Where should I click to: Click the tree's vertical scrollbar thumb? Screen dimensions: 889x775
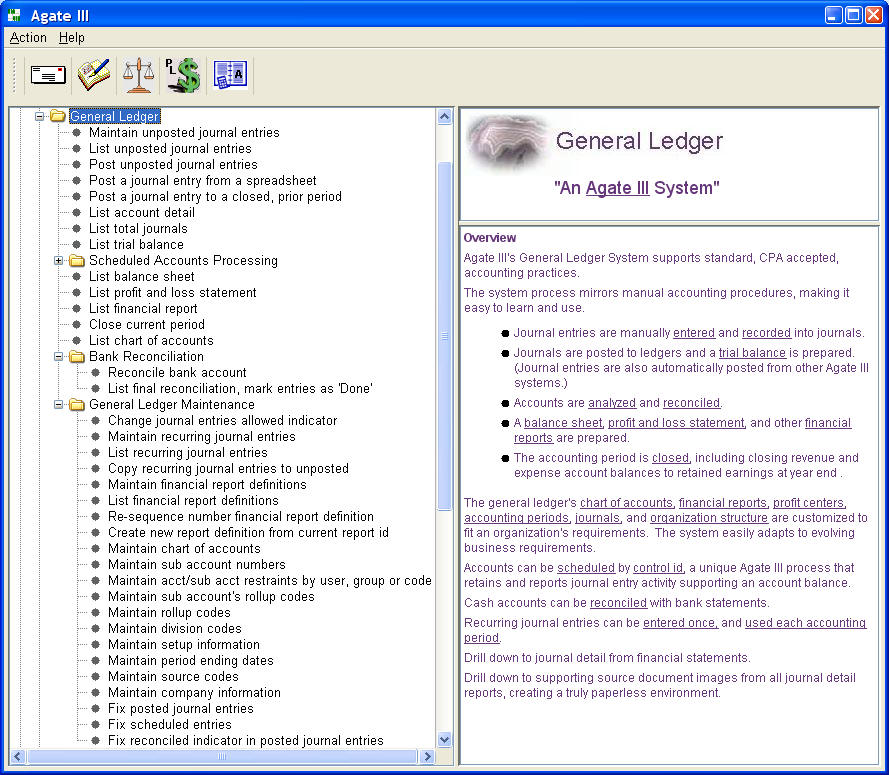point(444,336)
